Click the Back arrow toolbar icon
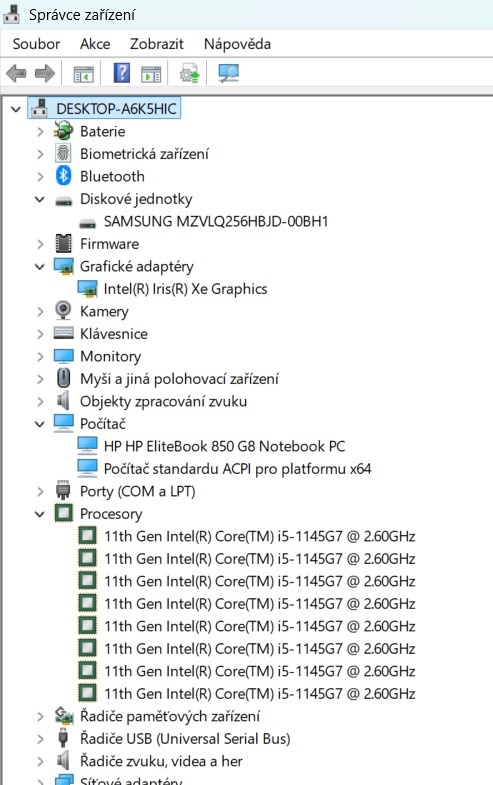The height and width of the screenshot is (785, 493). [x=17, y=74]
